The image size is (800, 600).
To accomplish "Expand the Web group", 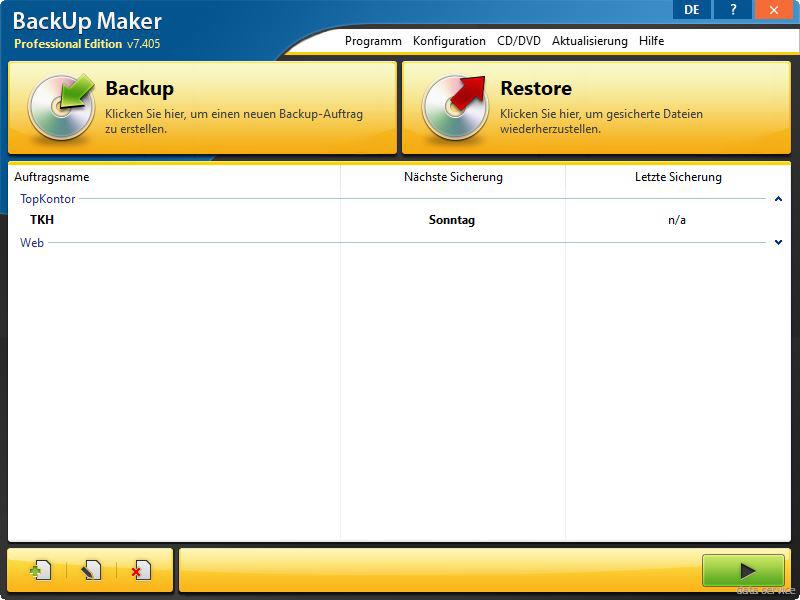I will click(778, 242).
